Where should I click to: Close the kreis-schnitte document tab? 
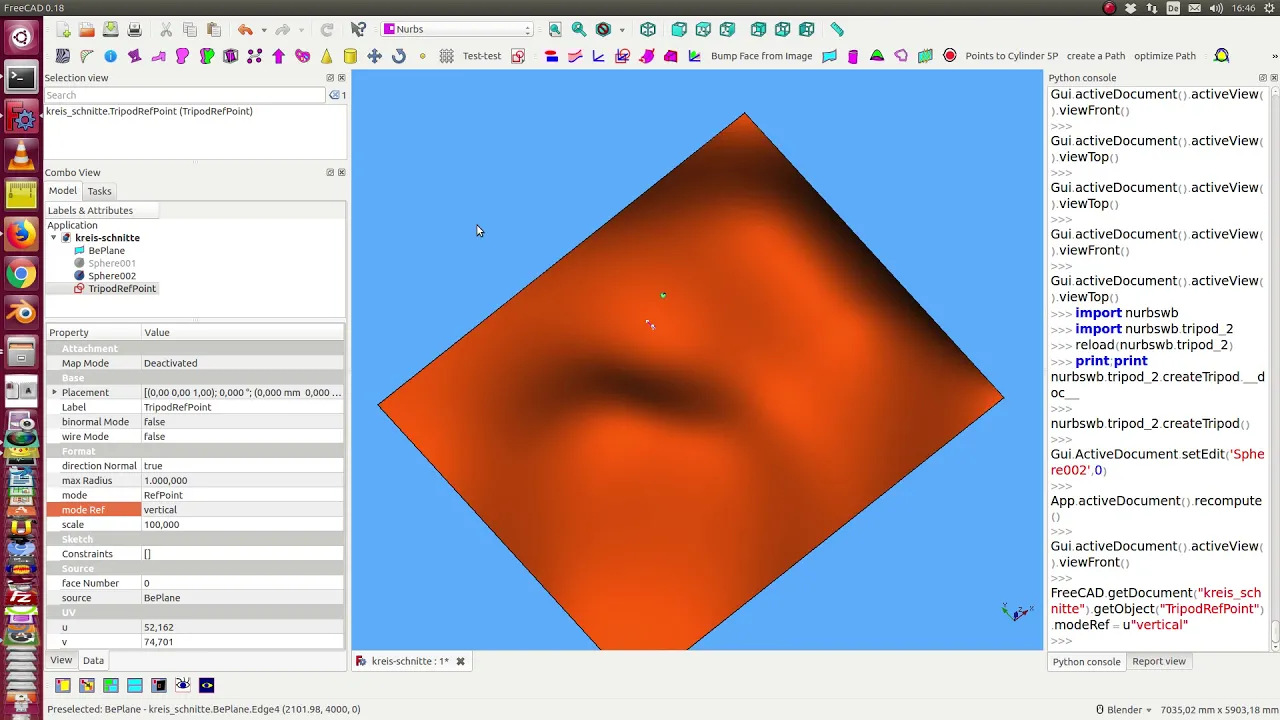click(x=460, y=661)
